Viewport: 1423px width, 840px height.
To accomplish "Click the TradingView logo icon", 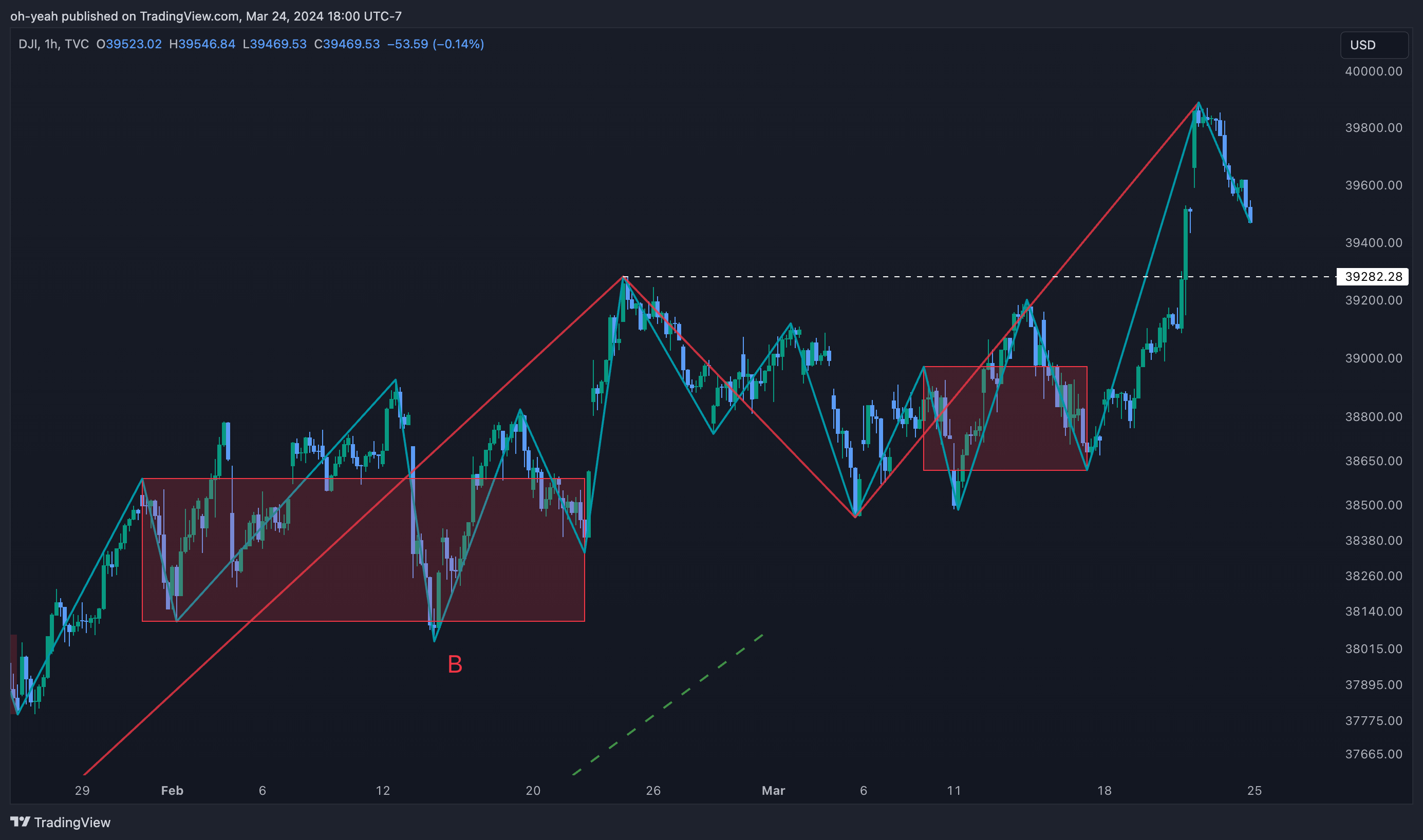I will tap(20, 822).
